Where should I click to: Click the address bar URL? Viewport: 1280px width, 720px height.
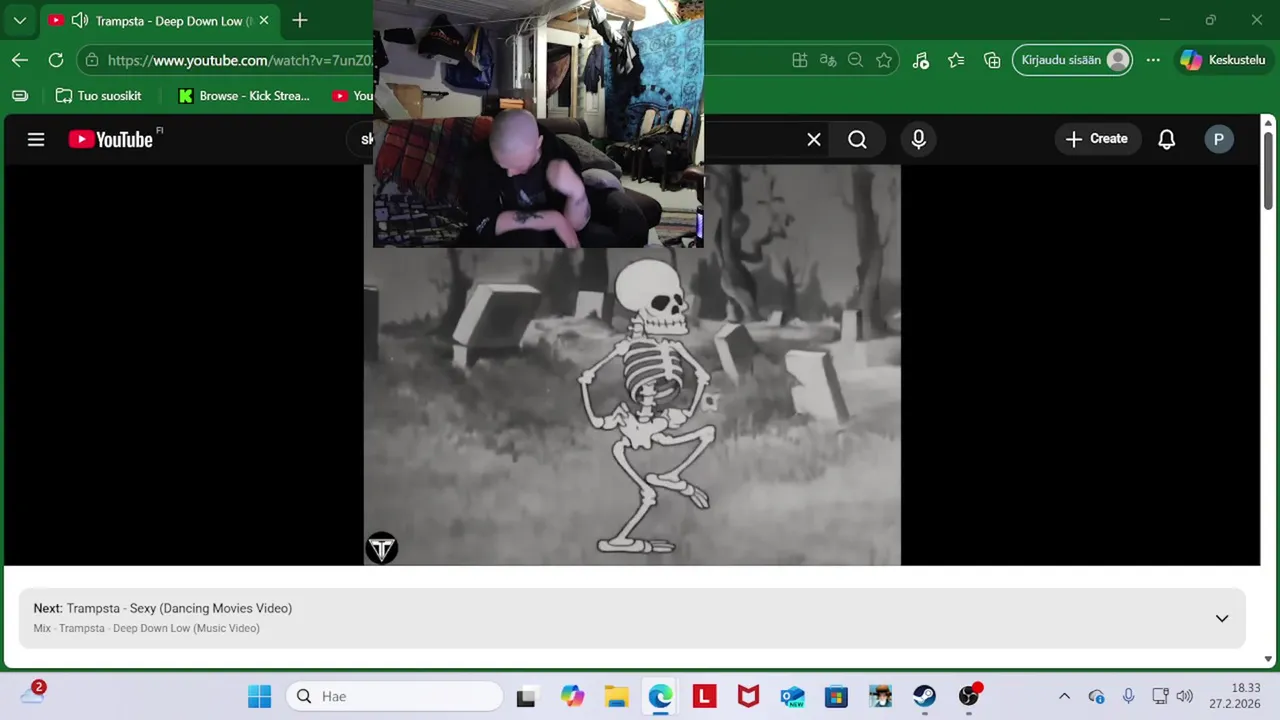(240, 60)
